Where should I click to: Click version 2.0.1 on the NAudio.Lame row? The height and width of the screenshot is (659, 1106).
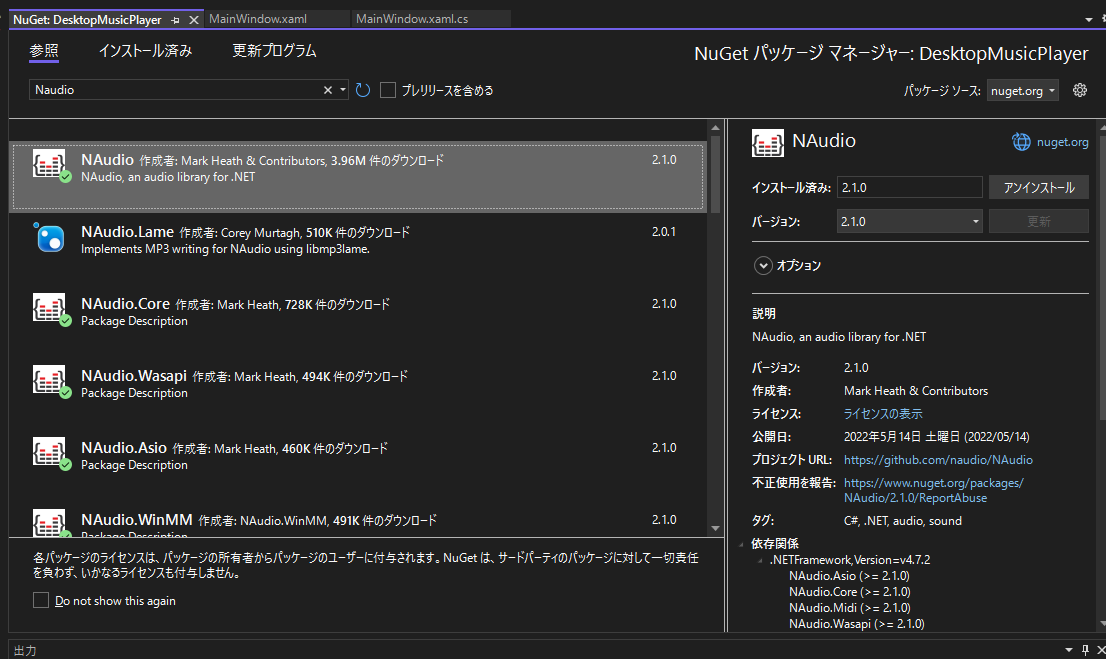tap(664, 232)
